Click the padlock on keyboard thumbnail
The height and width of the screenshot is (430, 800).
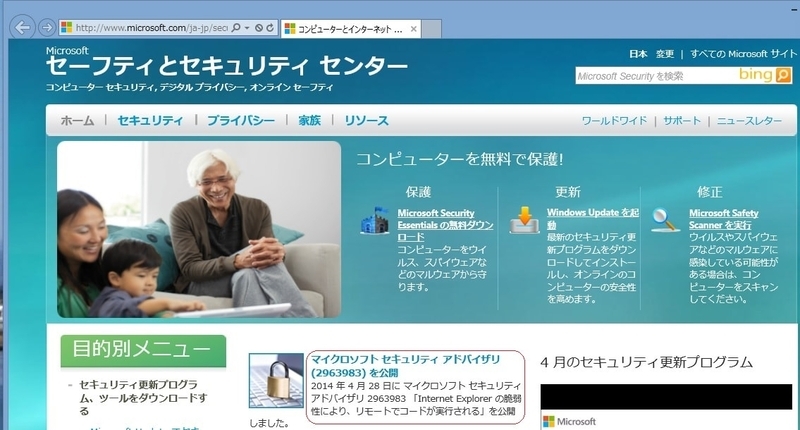[x=276, y=381]
